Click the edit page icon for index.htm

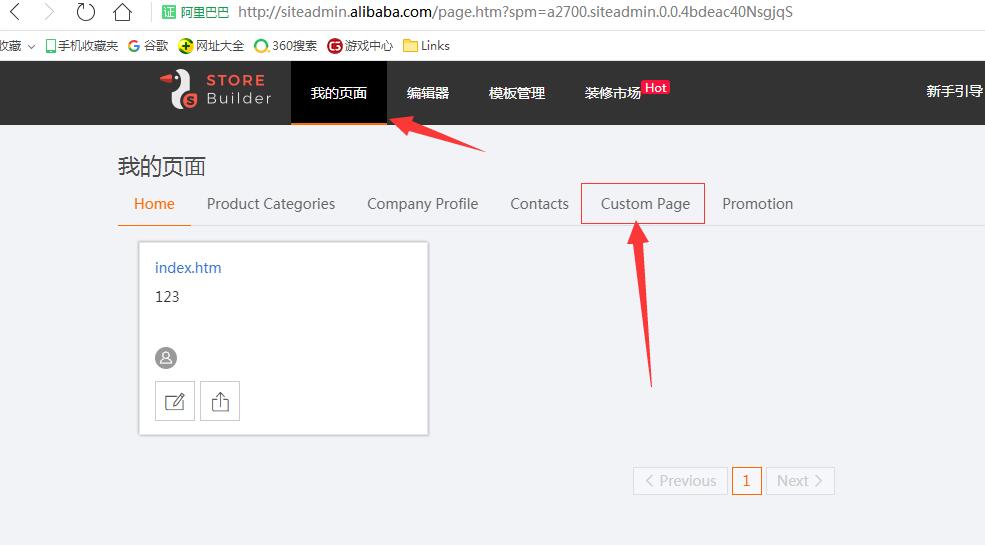click(175, 401)
